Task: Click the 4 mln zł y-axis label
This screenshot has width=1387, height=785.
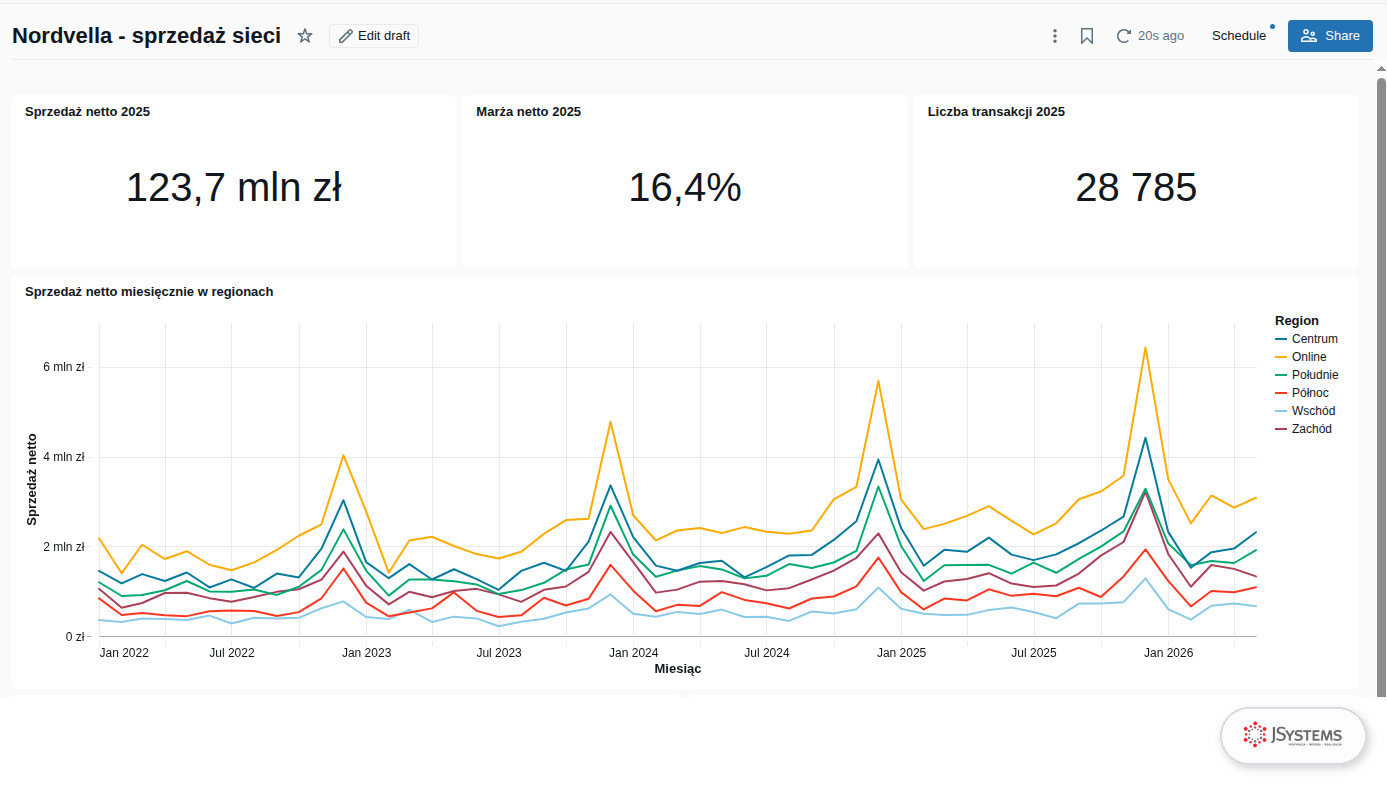Action: point(65,457)
